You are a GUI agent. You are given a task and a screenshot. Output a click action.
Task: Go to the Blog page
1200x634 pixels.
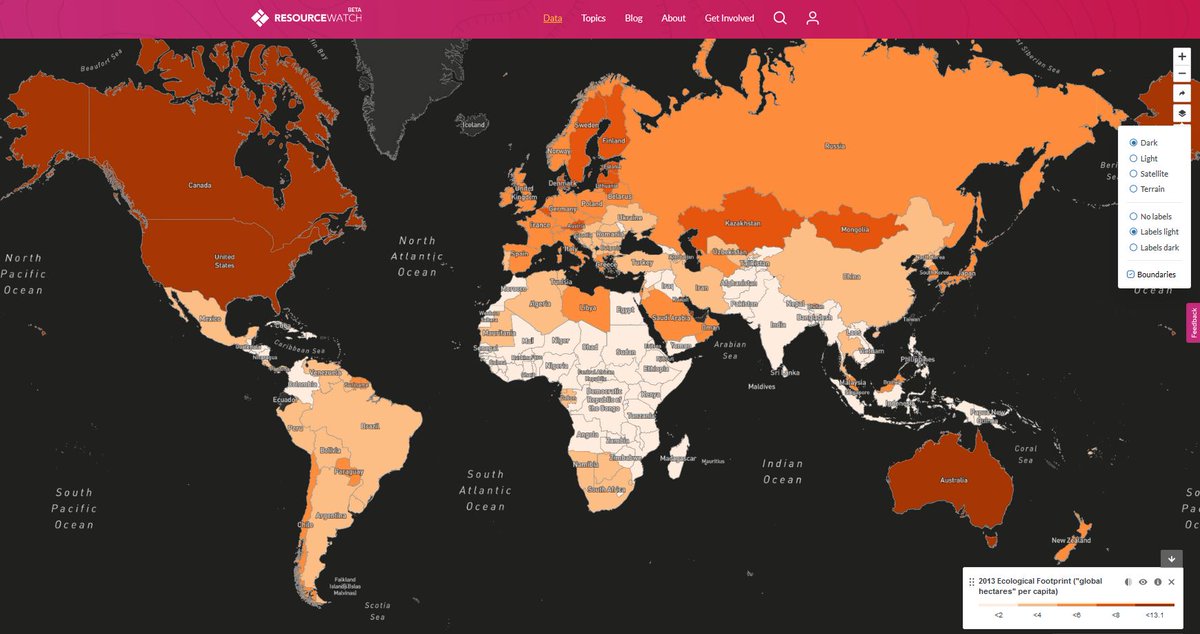point(633,18)
